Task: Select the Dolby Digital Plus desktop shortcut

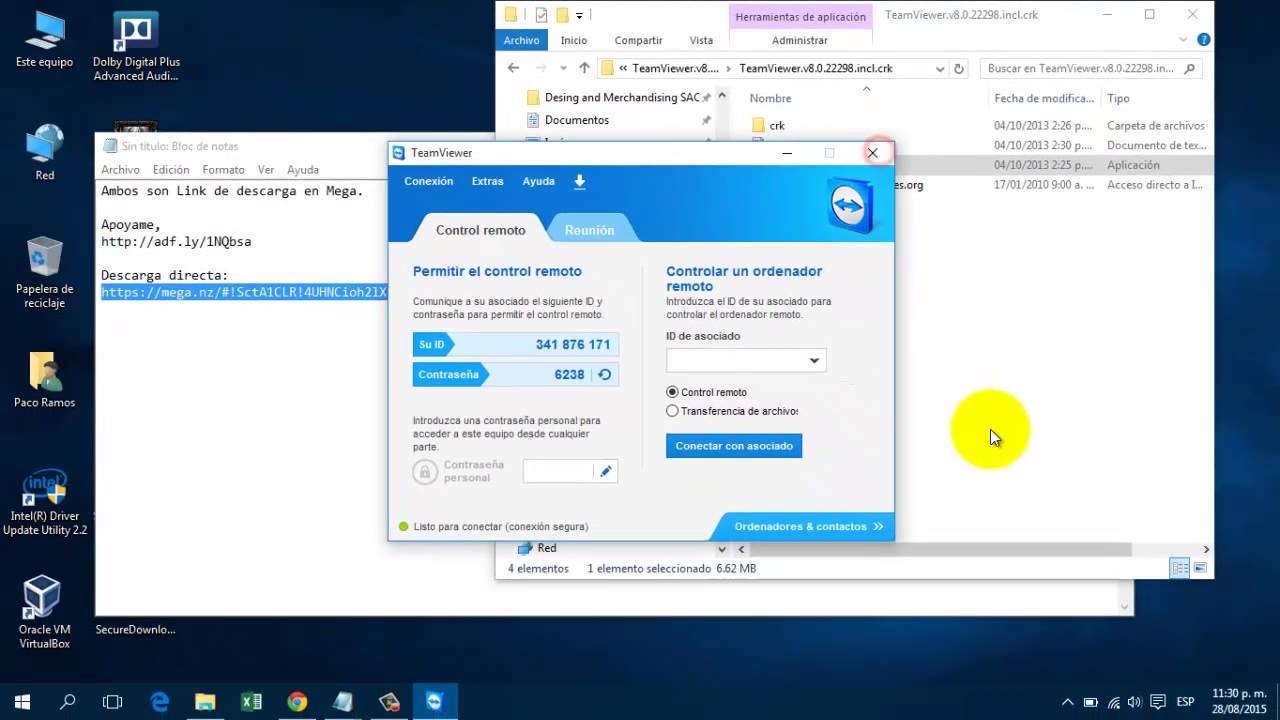Action: click(136, 47)
